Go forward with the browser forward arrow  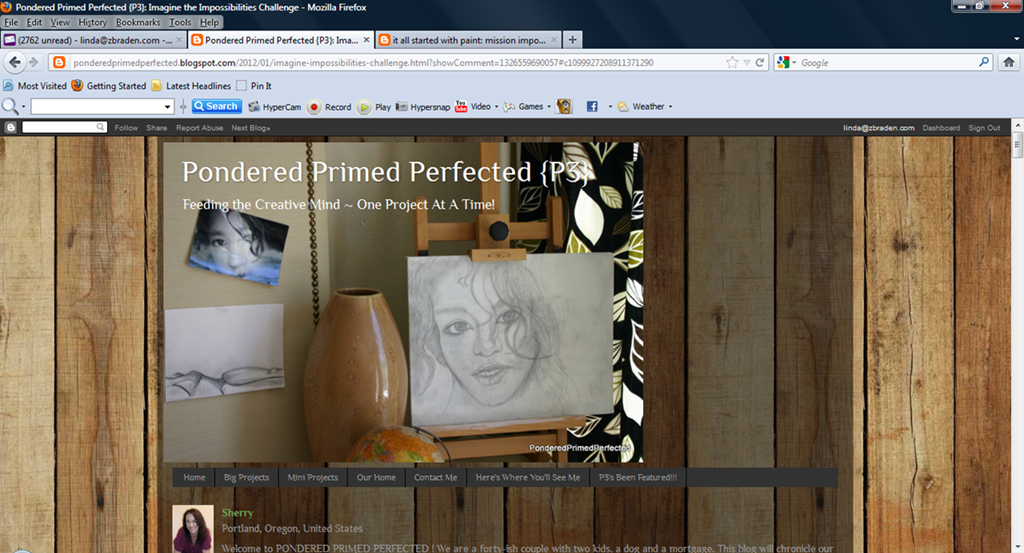click(34, 62)
